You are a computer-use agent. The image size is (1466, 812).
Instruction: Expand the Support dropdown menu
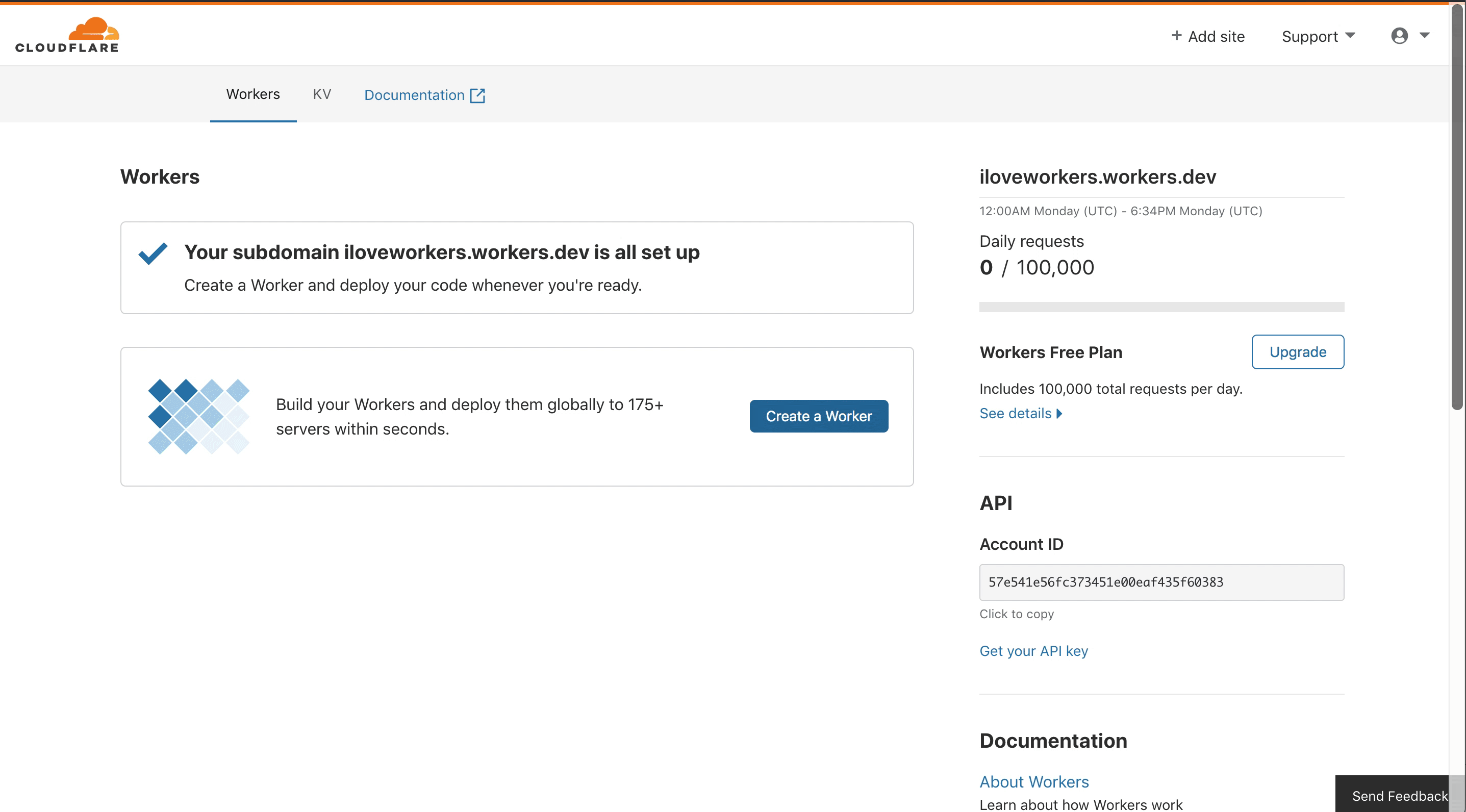1318,36
